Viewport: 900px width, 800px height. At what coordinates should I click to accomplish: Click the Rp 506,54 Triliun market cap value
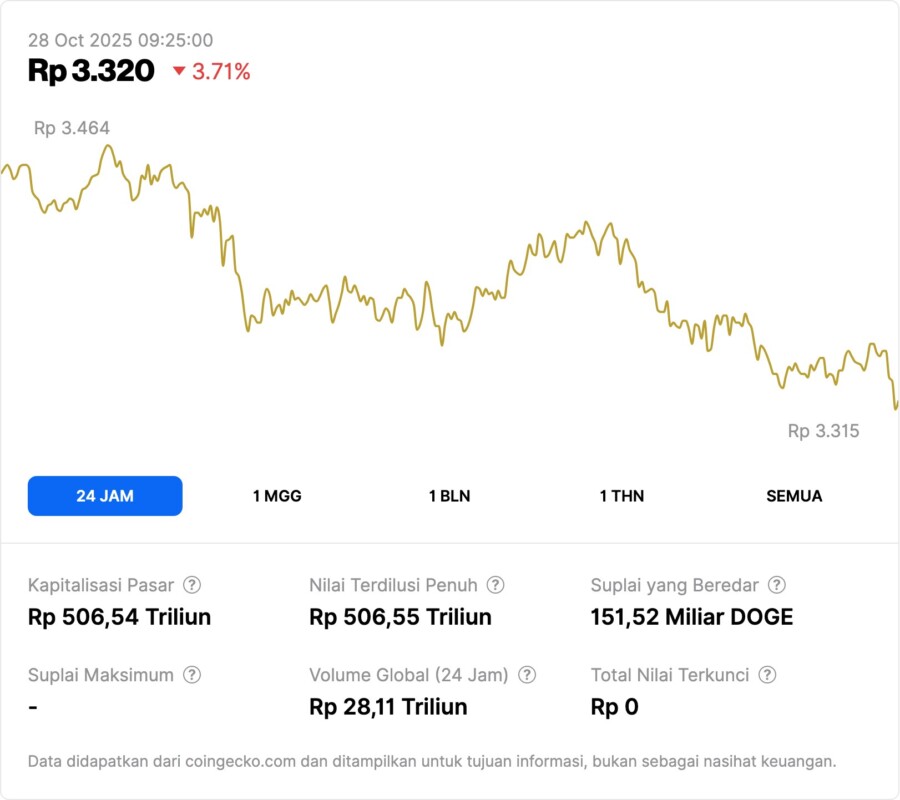coord(119,617)
